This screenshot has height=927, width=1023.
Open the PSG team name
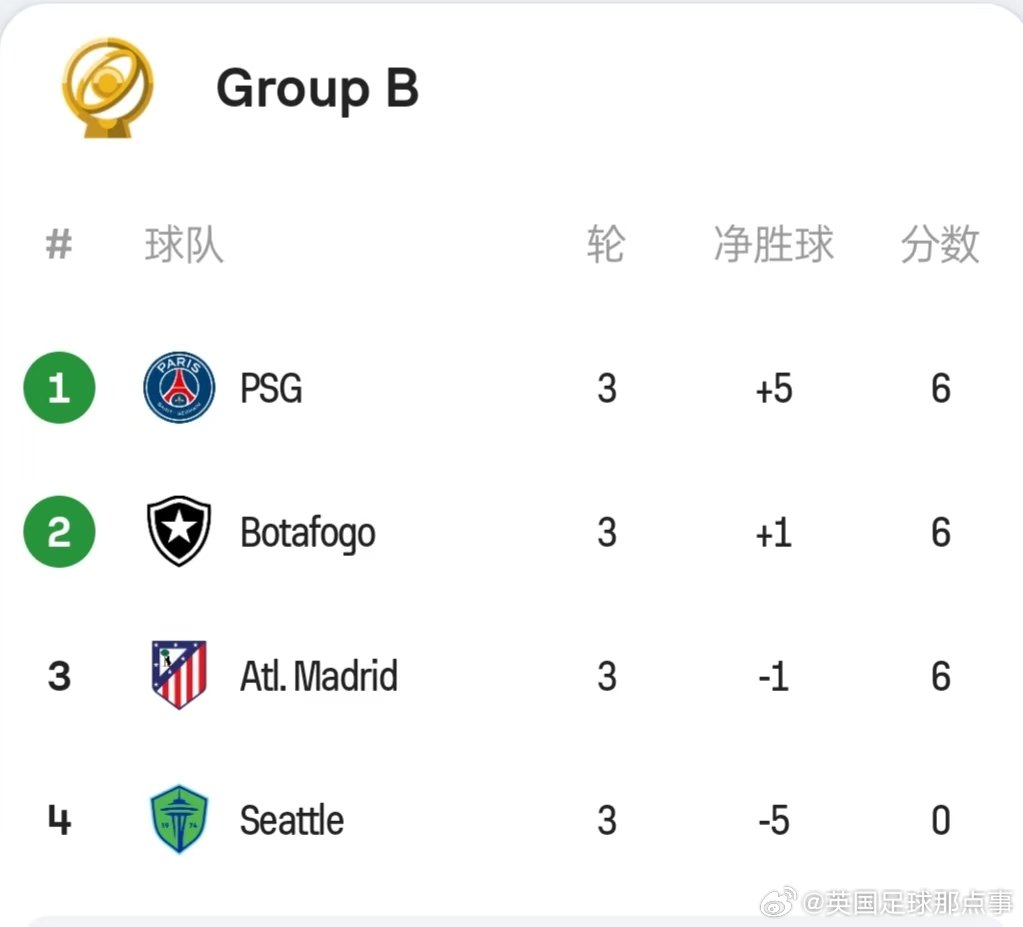(271, 388)
